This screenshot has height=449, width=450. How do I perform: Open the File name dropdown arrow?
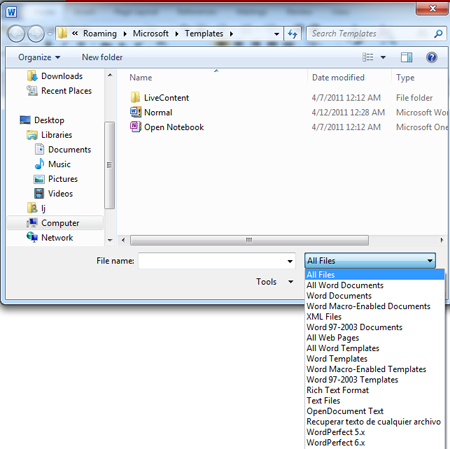tap(290, 261)
